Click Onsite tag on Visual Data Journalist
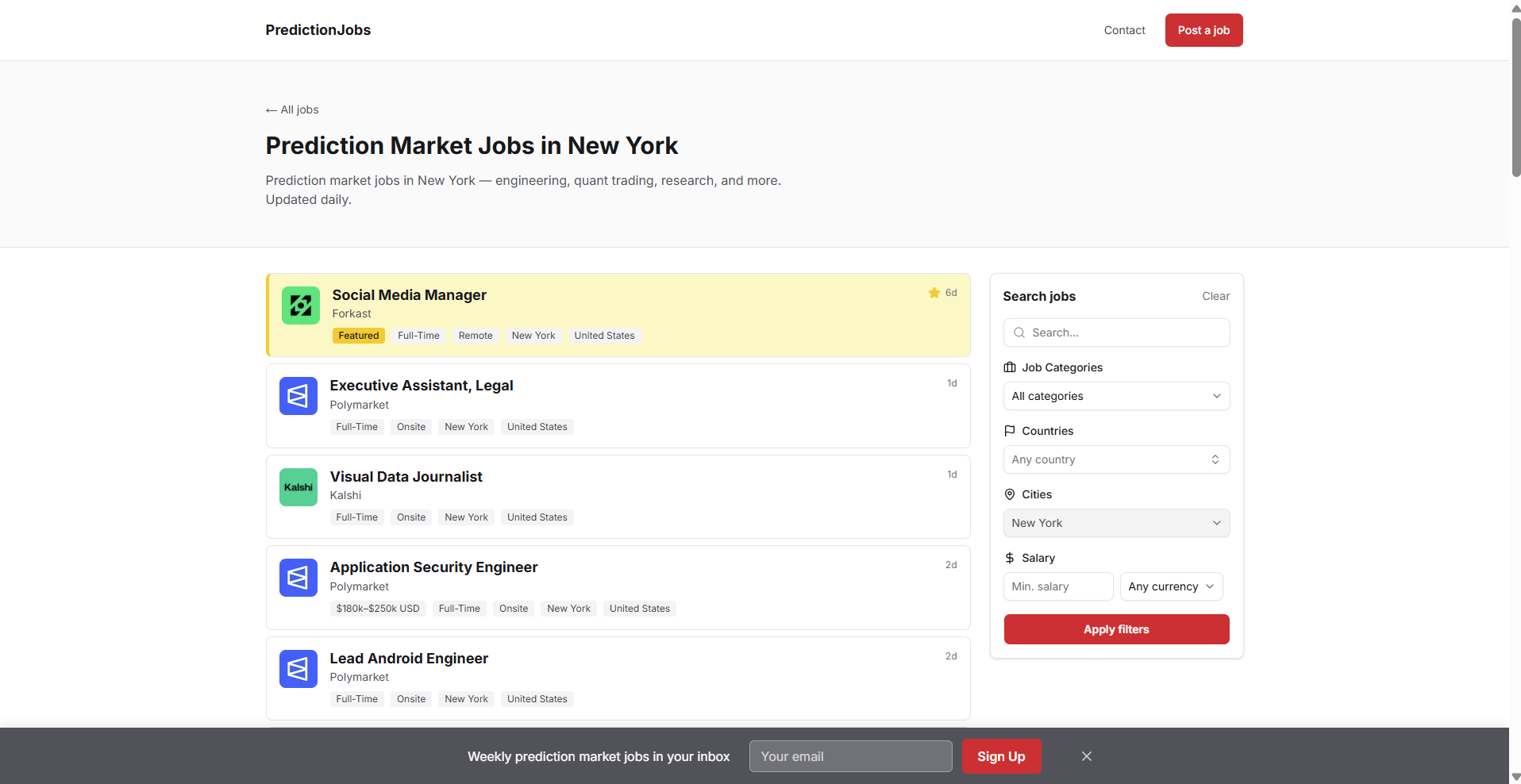The height and width of the screenshot is (784, 1521). [x=411, y=517]
